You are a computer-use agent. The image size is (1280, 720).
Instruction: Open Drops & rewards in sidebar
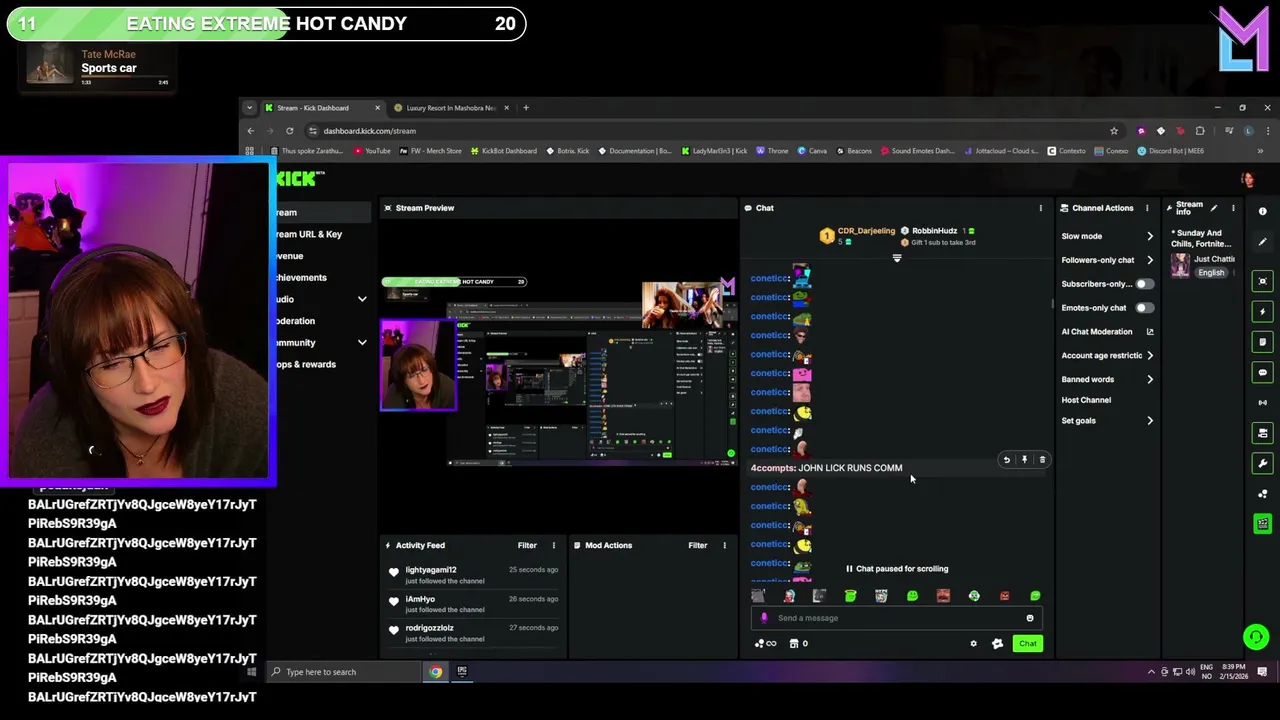coord(306,365)
